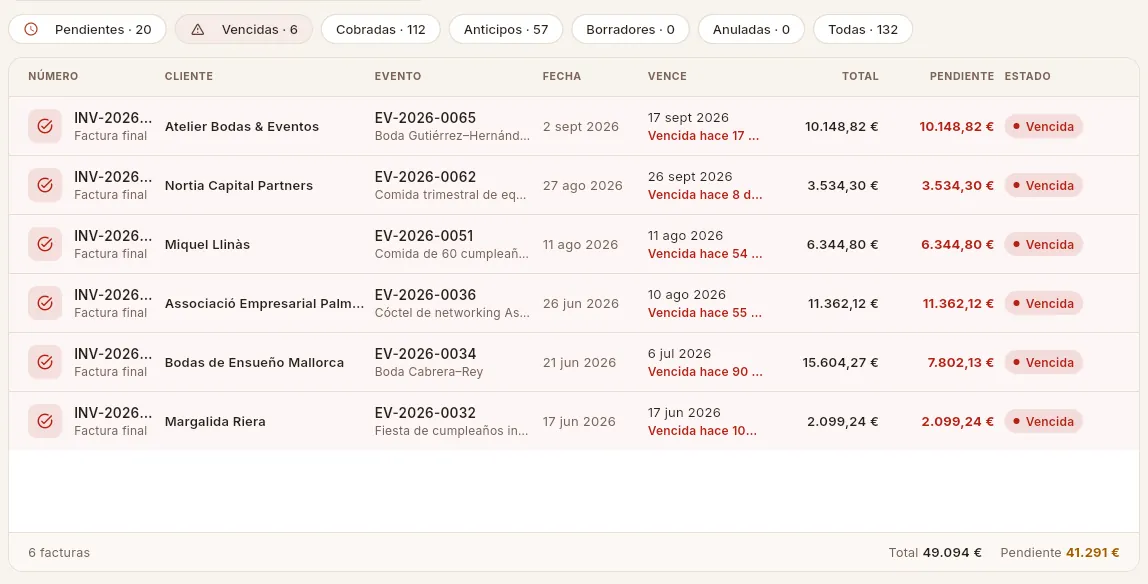Viewport: 1148px width, 584px height.
Task: Click invoice icon in Margalida Riera row
Action: point(45,422)
